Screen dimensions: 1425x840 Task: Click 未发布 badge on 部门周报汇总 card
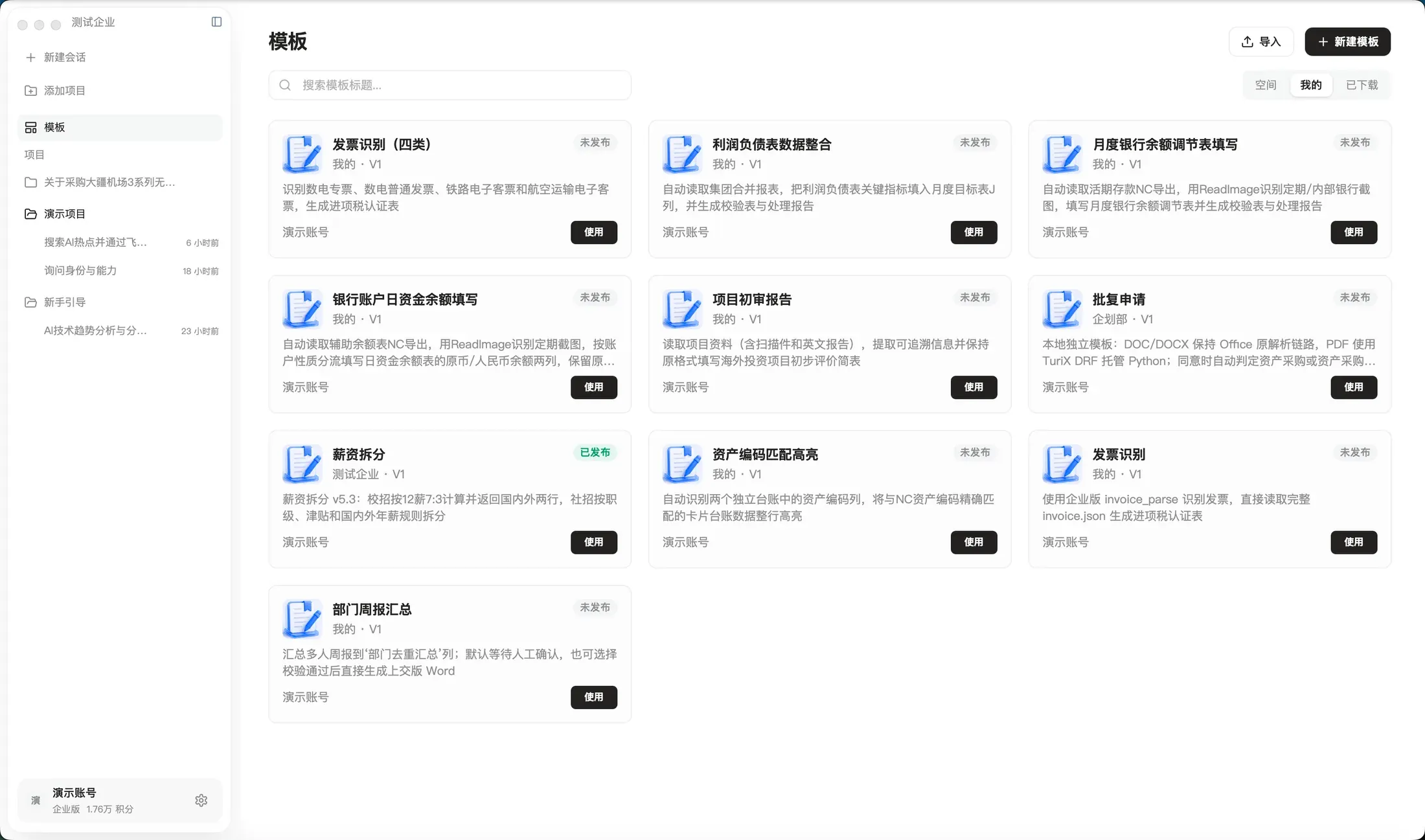coord(595,607)
